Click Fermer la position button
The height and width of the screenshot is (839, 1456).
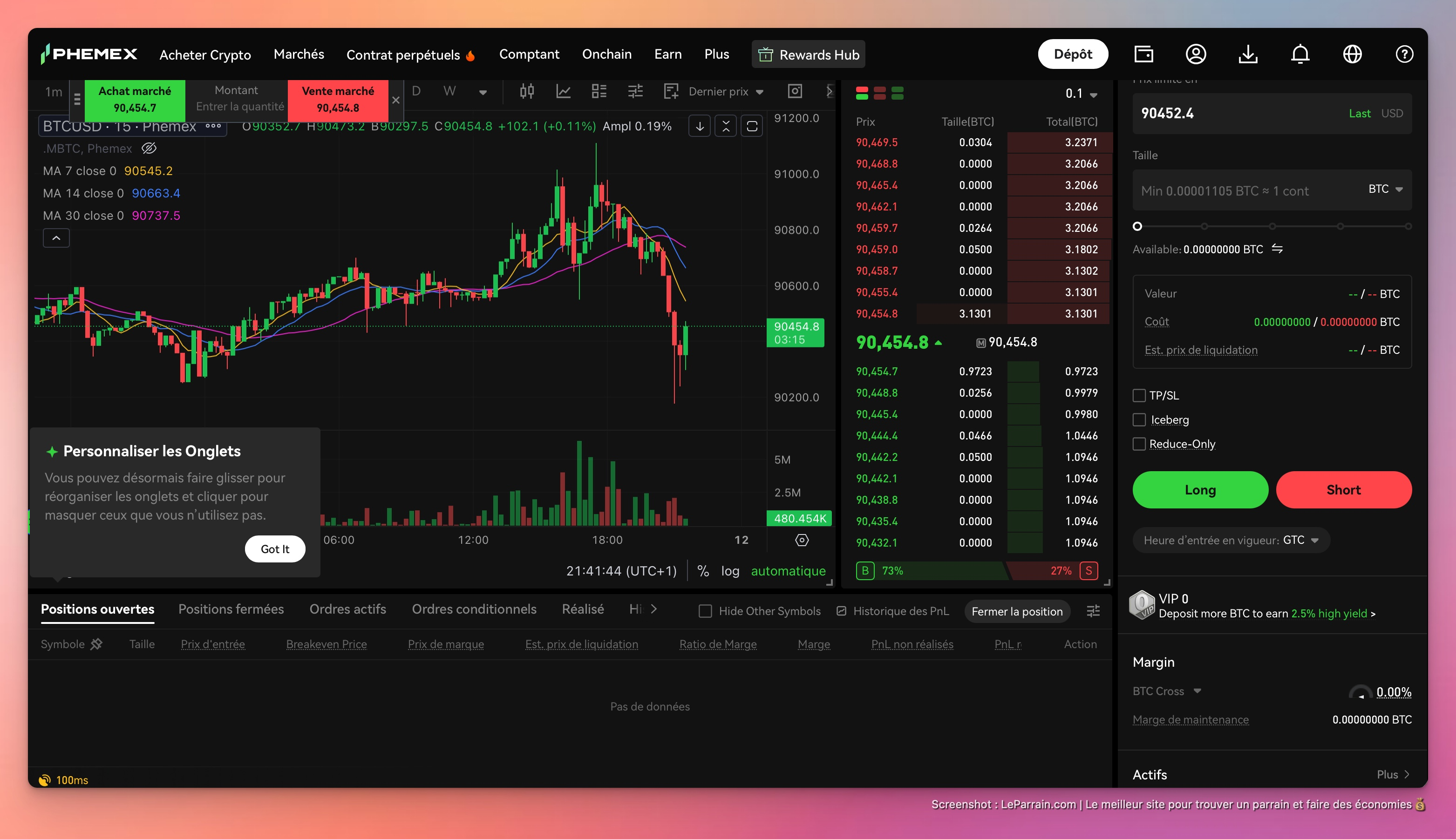point(1017,611)
